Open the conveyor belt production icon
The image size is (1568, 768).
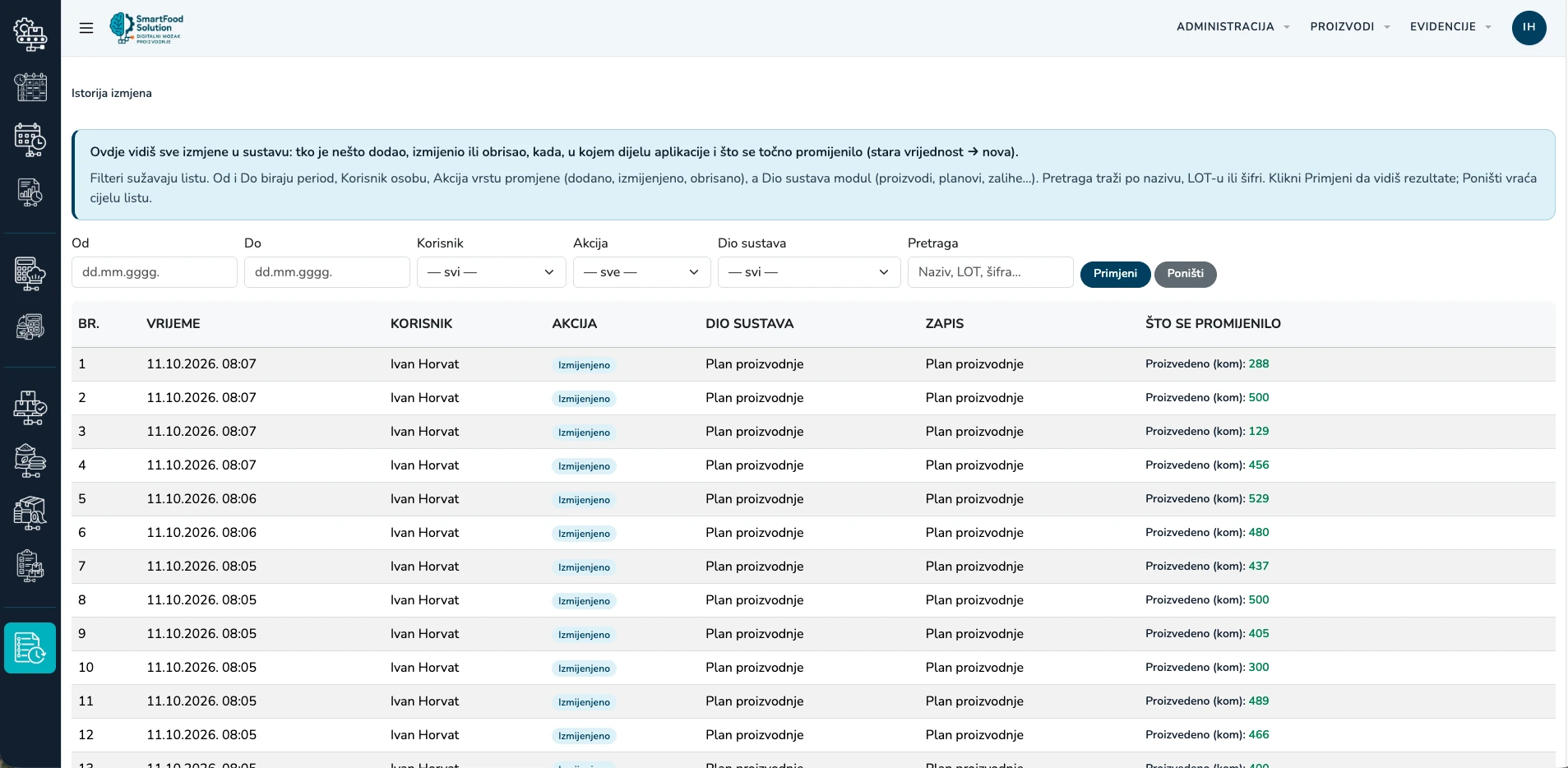pyautogui.click(x=30, y=34)
